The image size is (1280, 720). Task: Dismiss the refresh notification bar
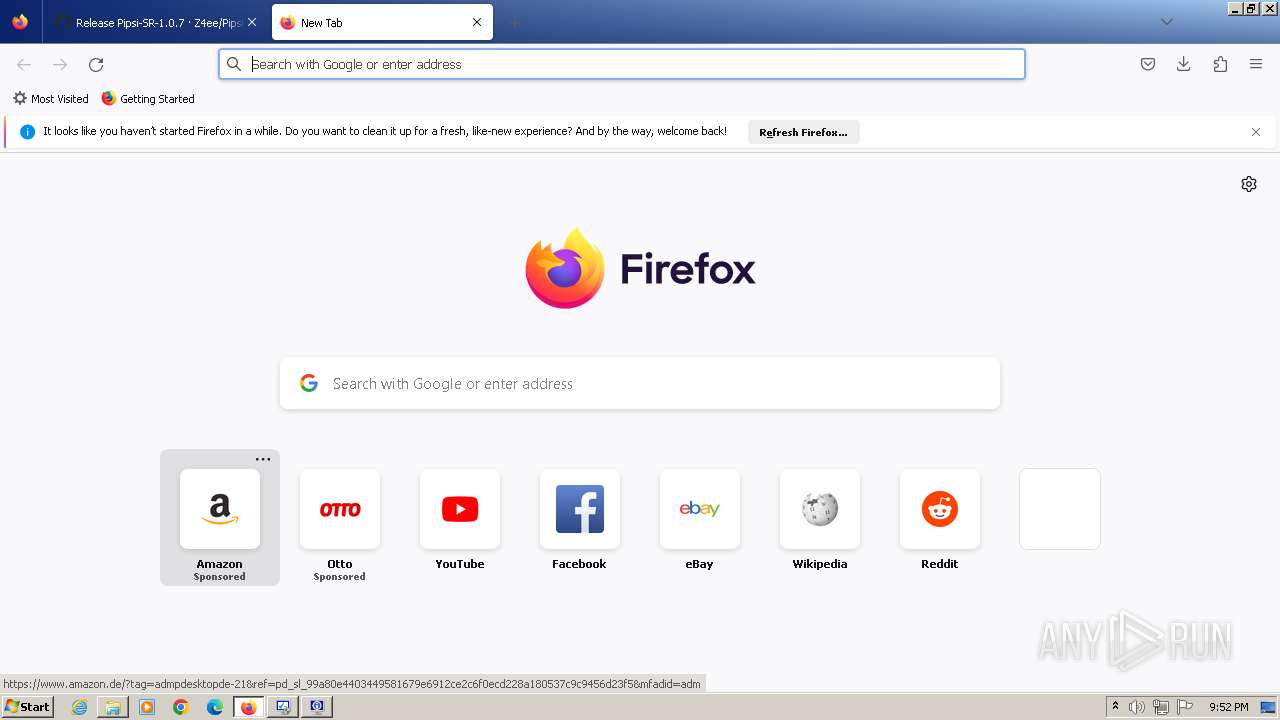coord(1256,132)
